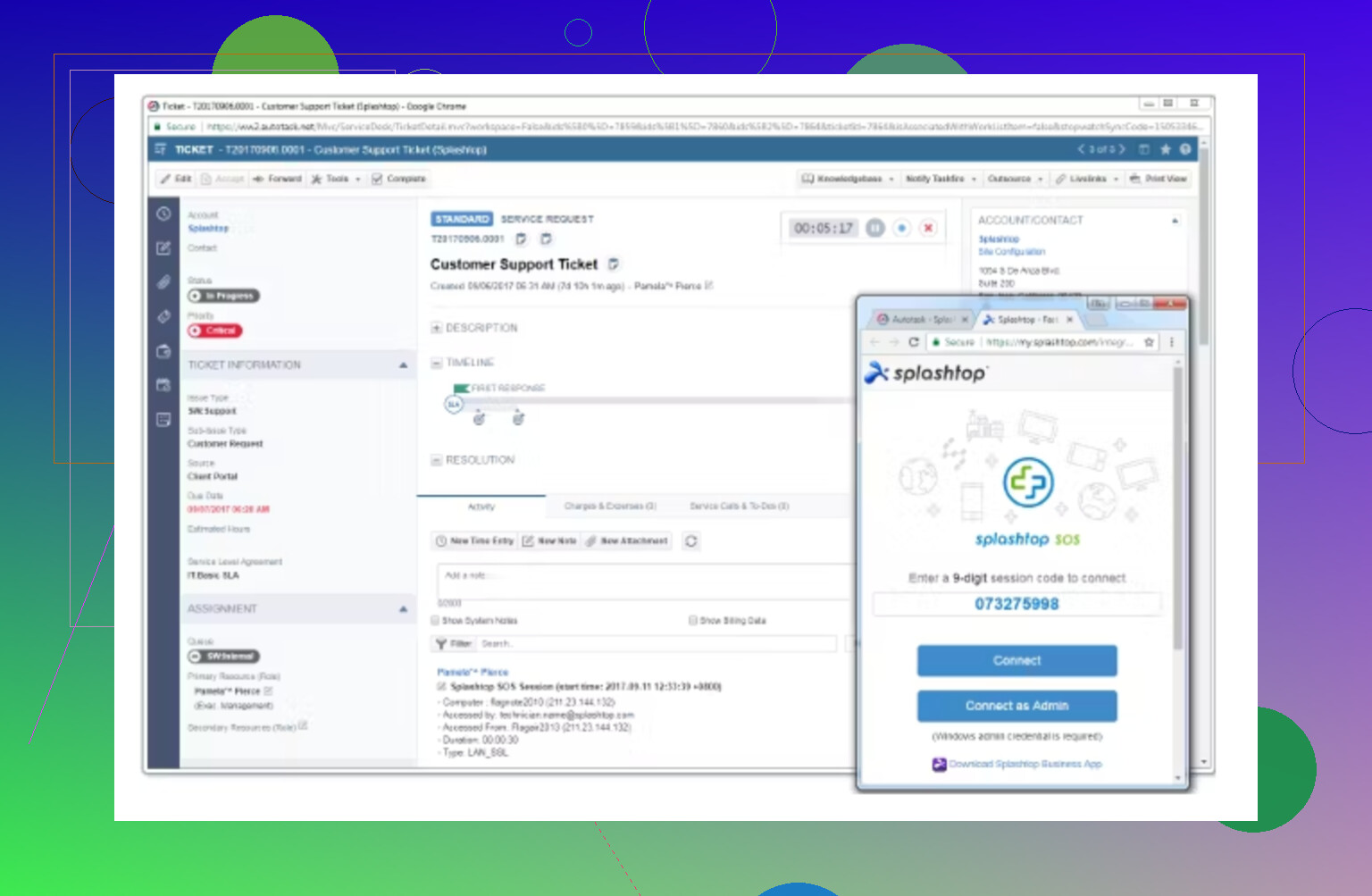
Task: Click New Note
Action: [549, 540]
